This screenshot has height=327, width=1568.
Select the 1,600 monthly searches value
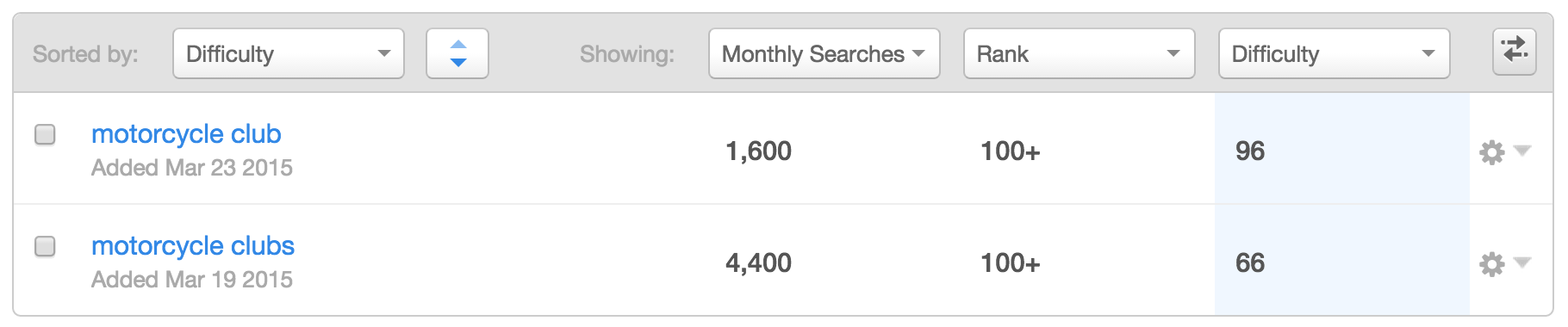[x=758, y=151]
